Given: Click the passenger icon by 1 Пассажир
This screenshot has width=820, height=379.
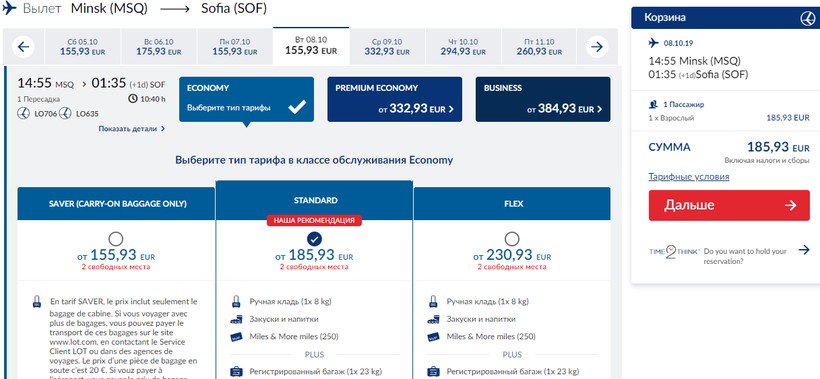Looking at the screenshot, I should pos(652,105).
